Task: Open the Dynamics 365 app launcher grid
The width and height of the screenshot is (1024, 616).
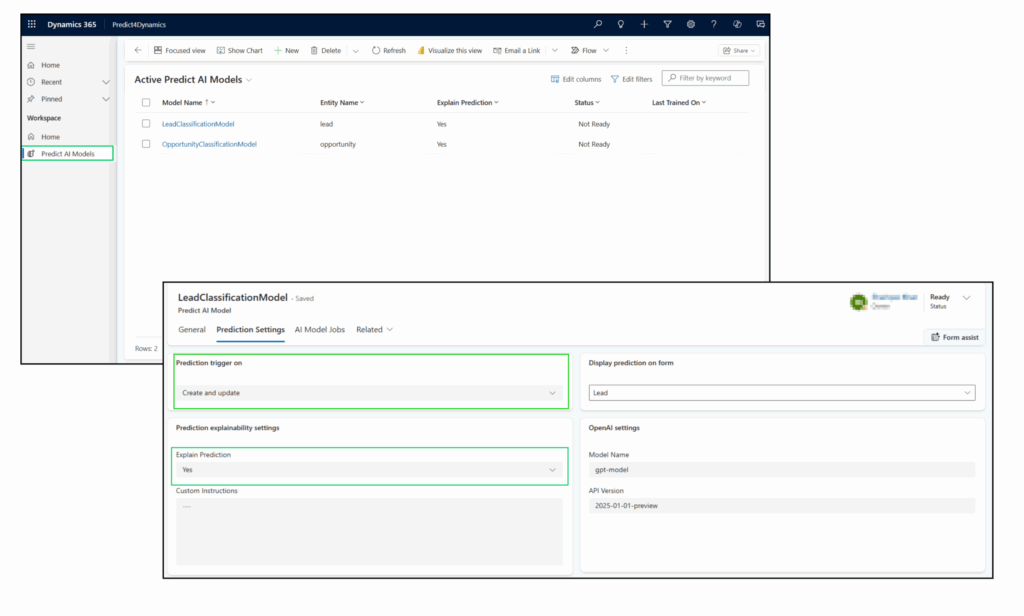Action: coord(31,24)
